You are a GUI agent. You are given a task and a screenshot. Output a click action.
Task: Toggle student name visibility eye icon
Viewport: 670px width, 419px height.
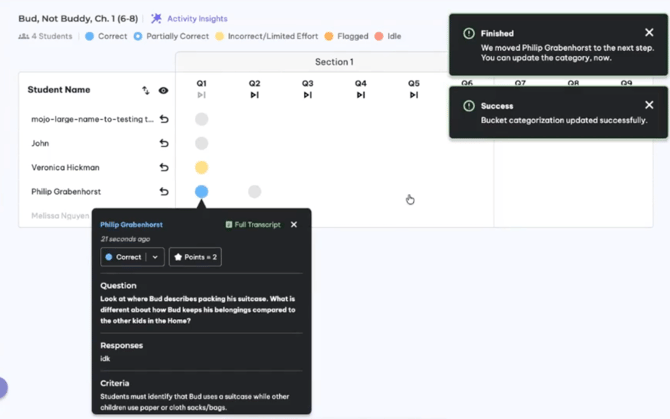[163, 90]
